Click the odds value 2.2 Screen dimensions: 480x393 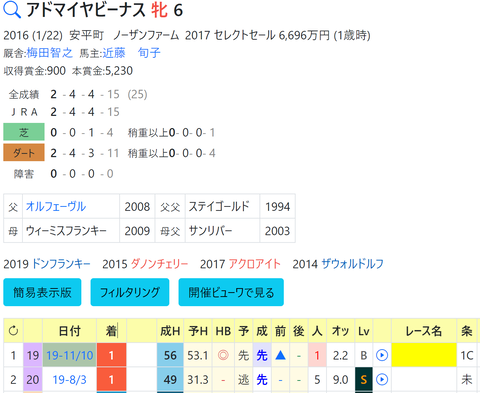[x=341, y=355]
